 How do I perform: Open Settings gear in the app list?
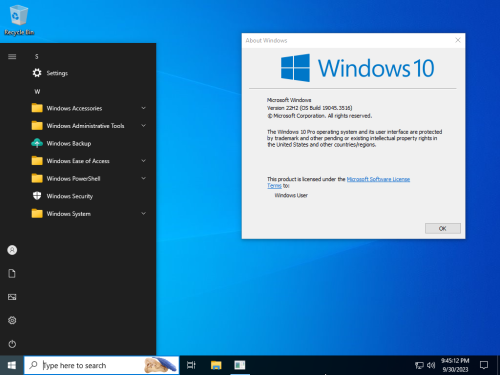(37, 73)
